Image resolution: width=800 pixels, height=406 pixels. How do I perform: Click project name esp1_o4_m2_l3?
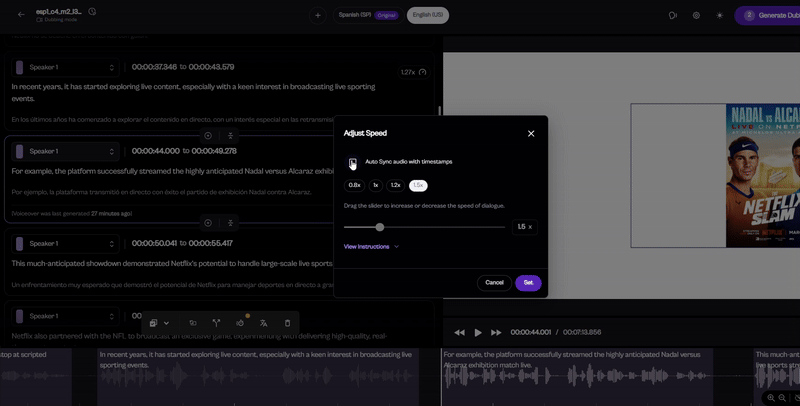click(59, 11)
